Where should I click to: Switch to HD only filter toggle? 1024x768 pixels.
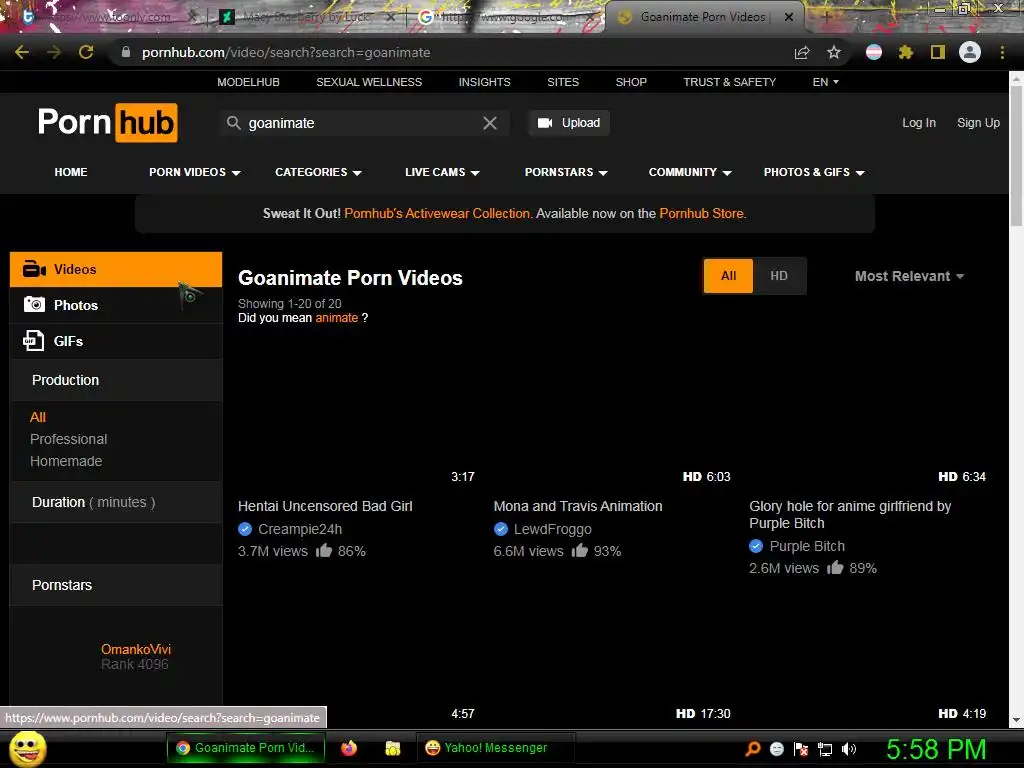778,276
